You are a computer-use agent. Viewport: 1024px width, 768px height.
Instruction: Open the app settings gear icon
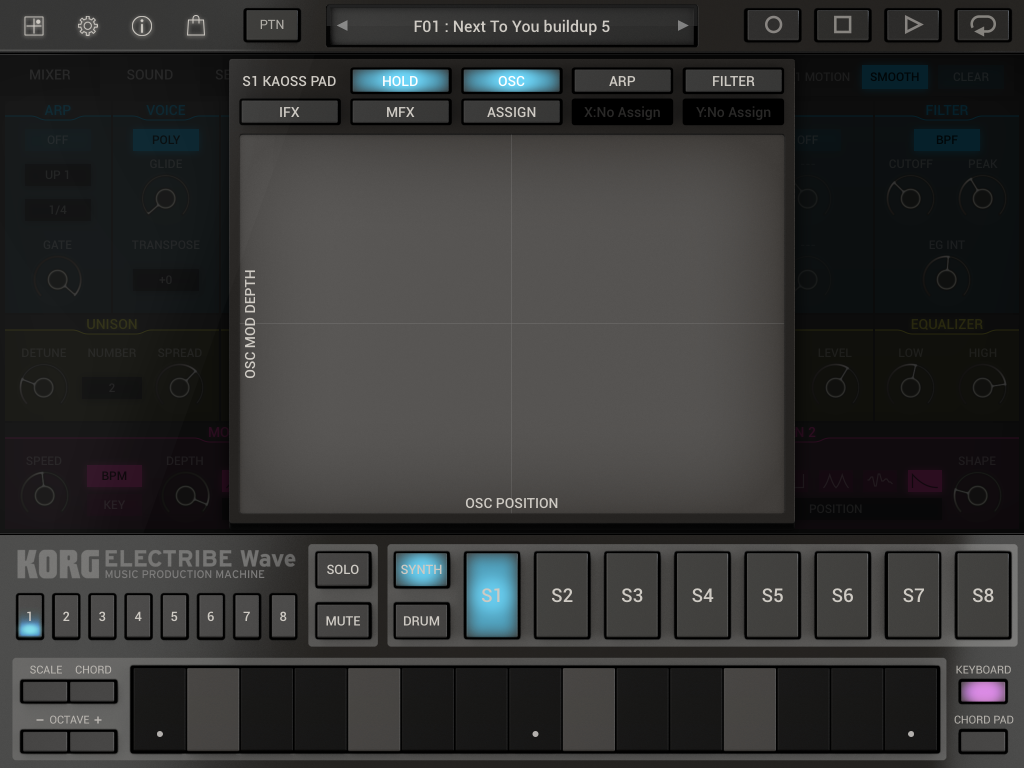tap(88, 26)
